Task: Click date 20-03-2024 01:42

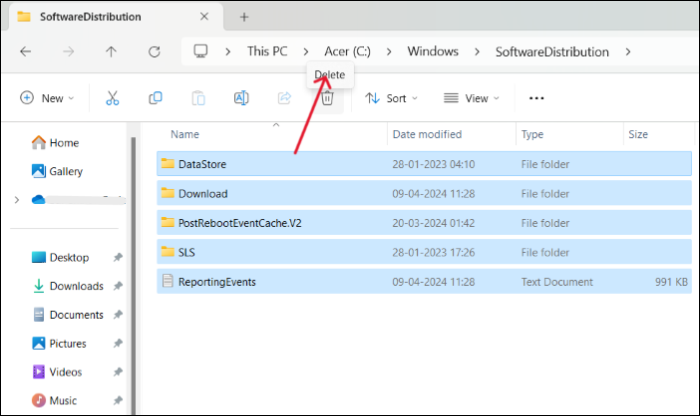Action: [433, 223]
